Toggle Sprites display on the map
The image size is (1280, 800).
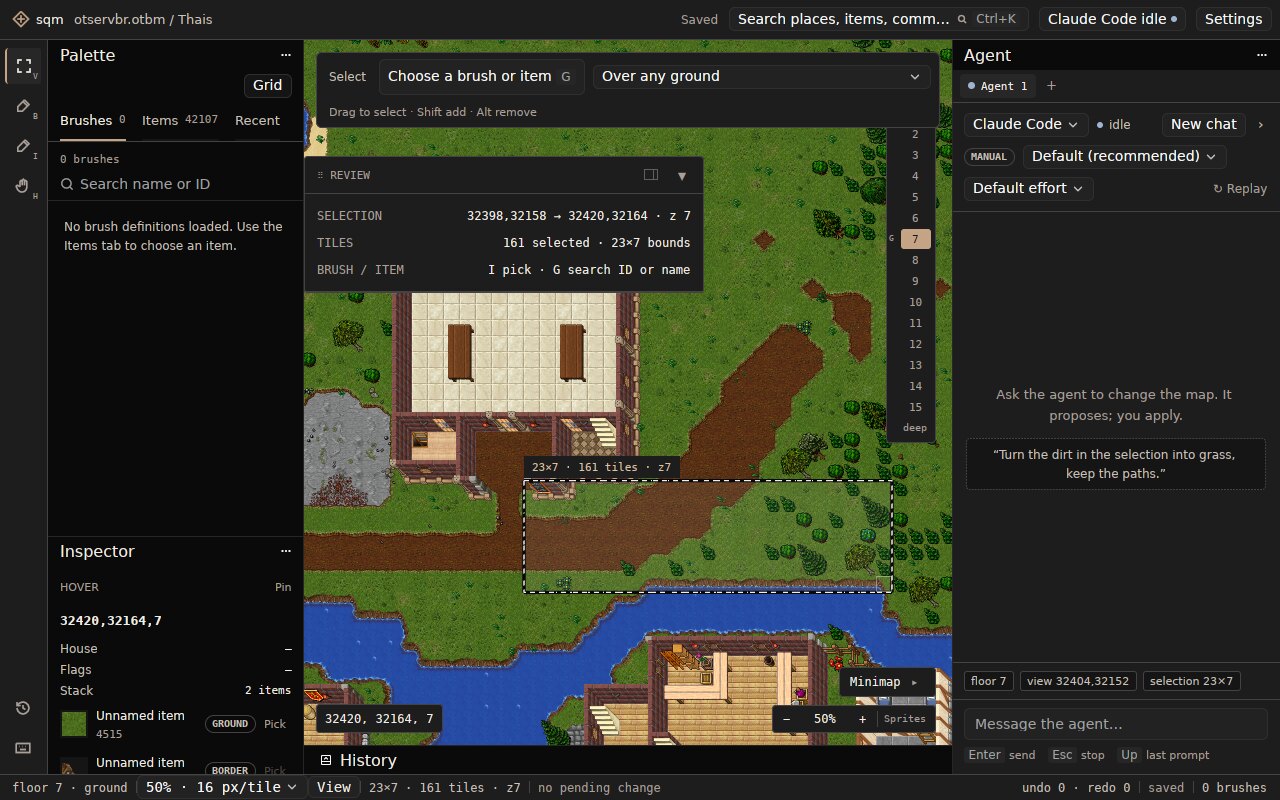coord(904,719)
